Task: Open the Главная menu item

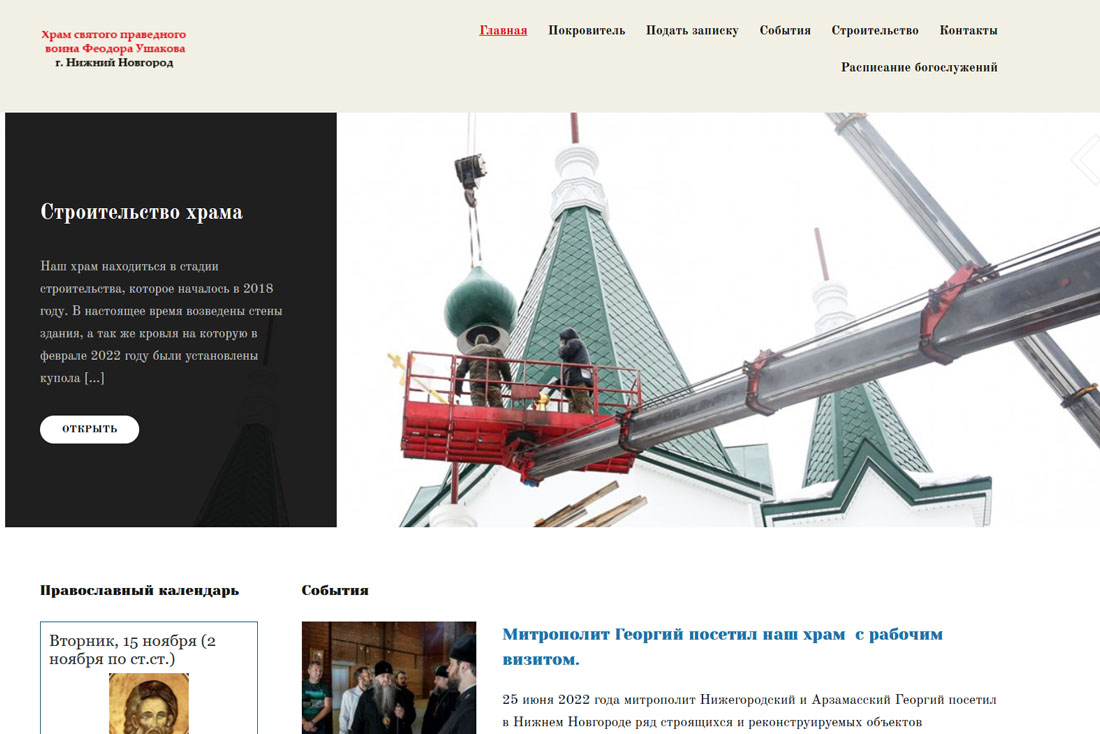Action: click(x=503, y=31)
